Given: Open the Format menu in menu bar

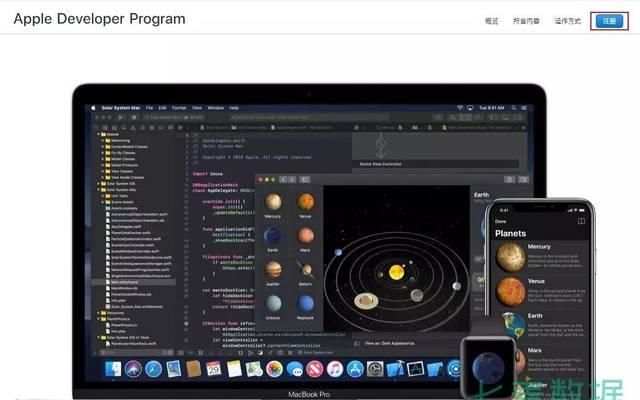Looking at the screenshot, I should point(179,106).
